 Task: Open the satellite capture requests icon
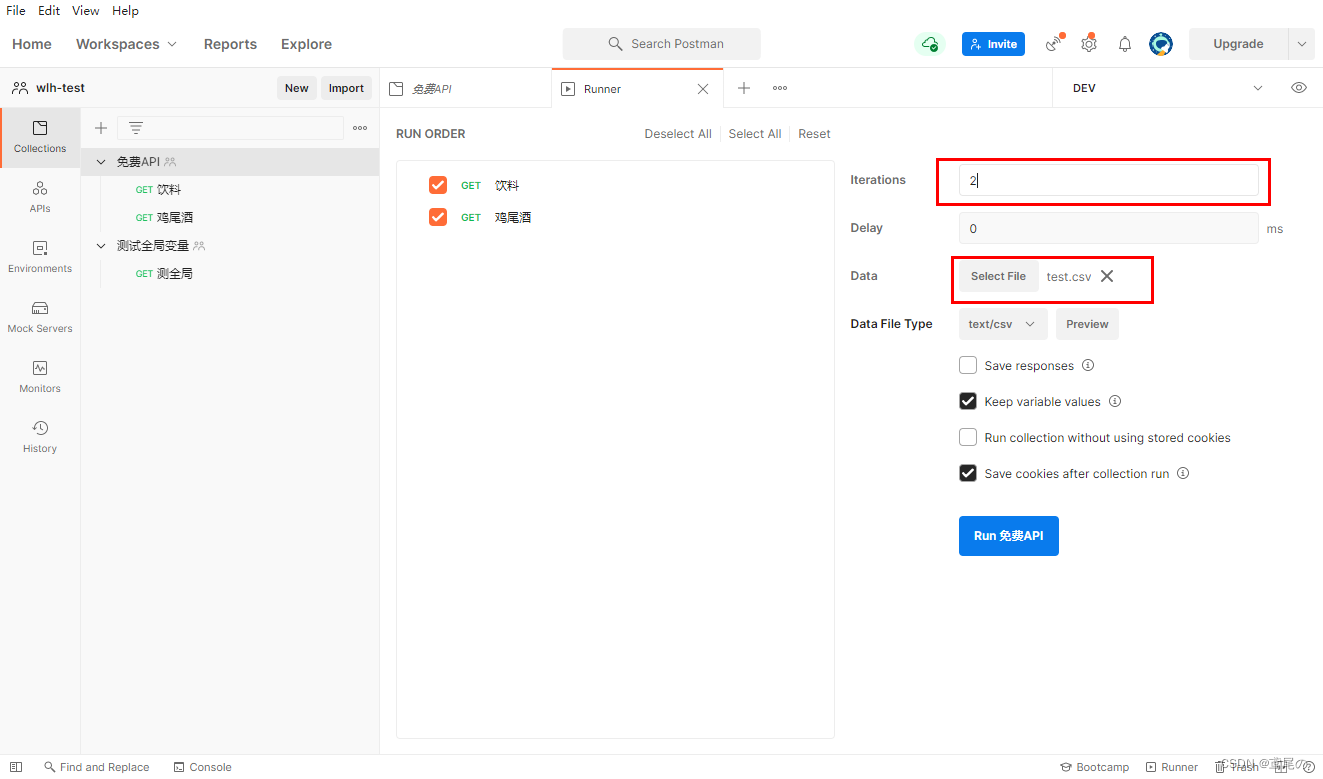pyautogui.click(x=1053, y=44)
